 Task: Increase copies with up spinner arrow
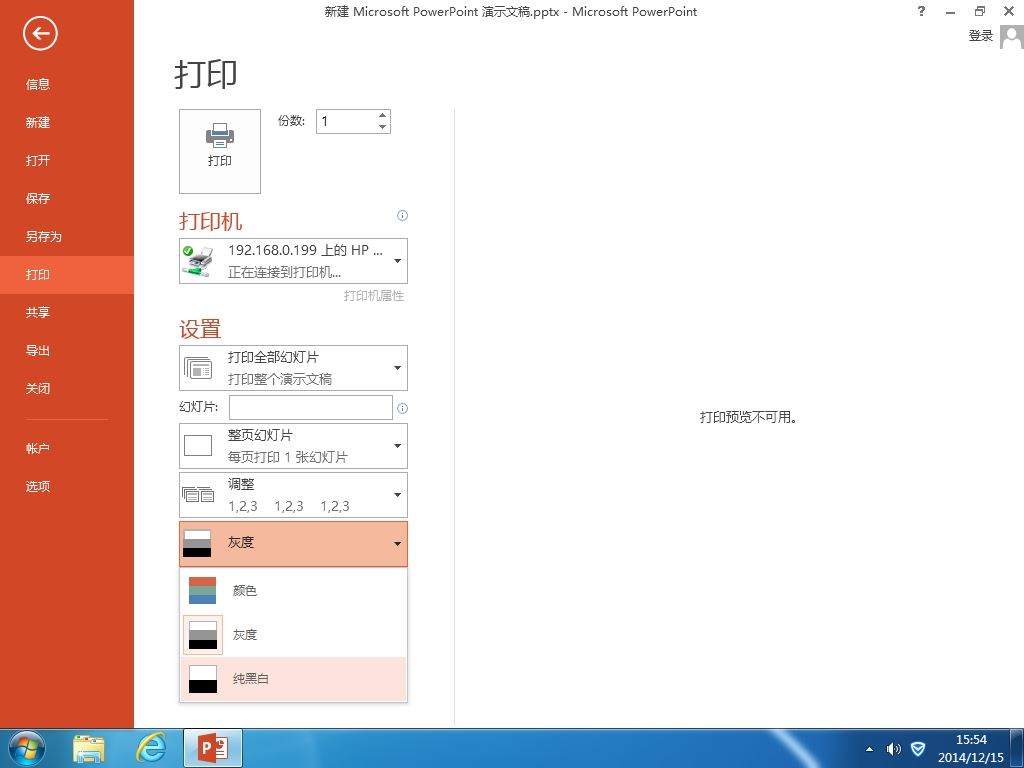coord(383,116)
